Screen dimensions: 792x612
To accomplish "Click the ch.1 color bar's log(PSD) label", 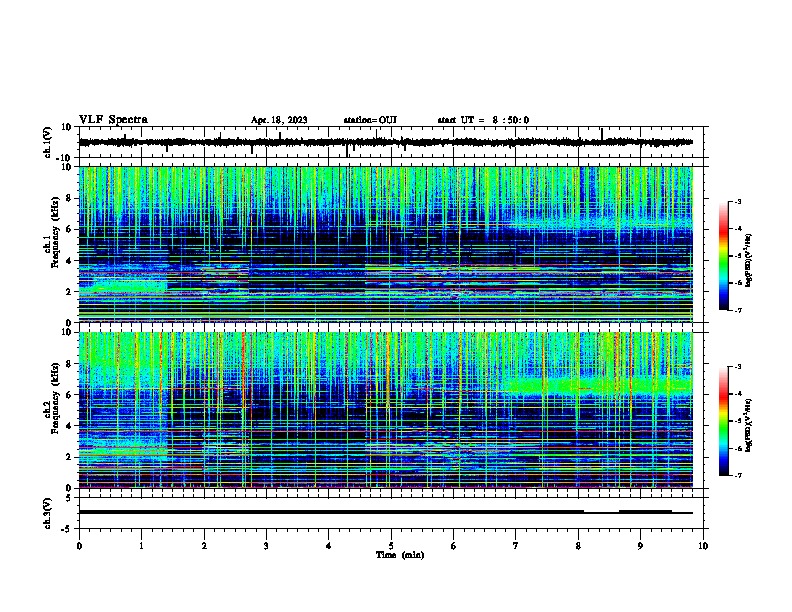I will (x=748, y=260).
